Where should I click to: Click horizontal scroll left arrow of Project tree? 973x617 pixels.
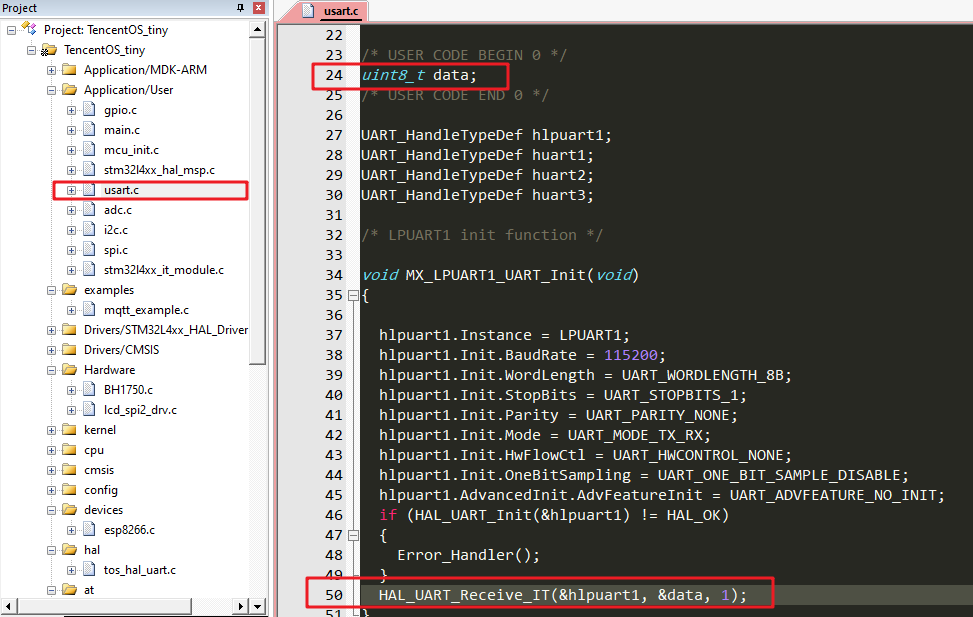[9, 606]
